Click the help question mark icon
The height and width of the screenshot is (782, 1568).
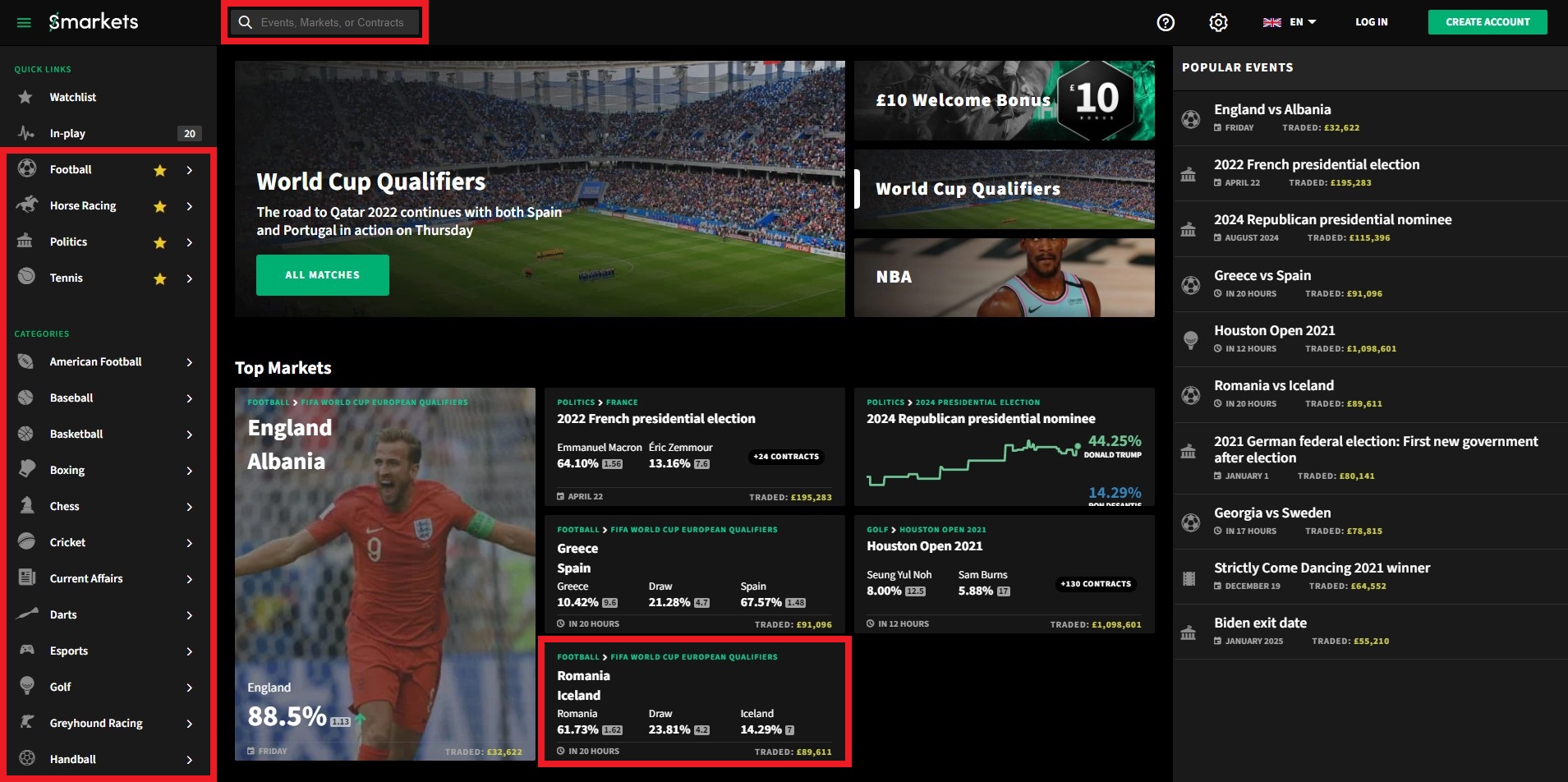click(1166, 22)
